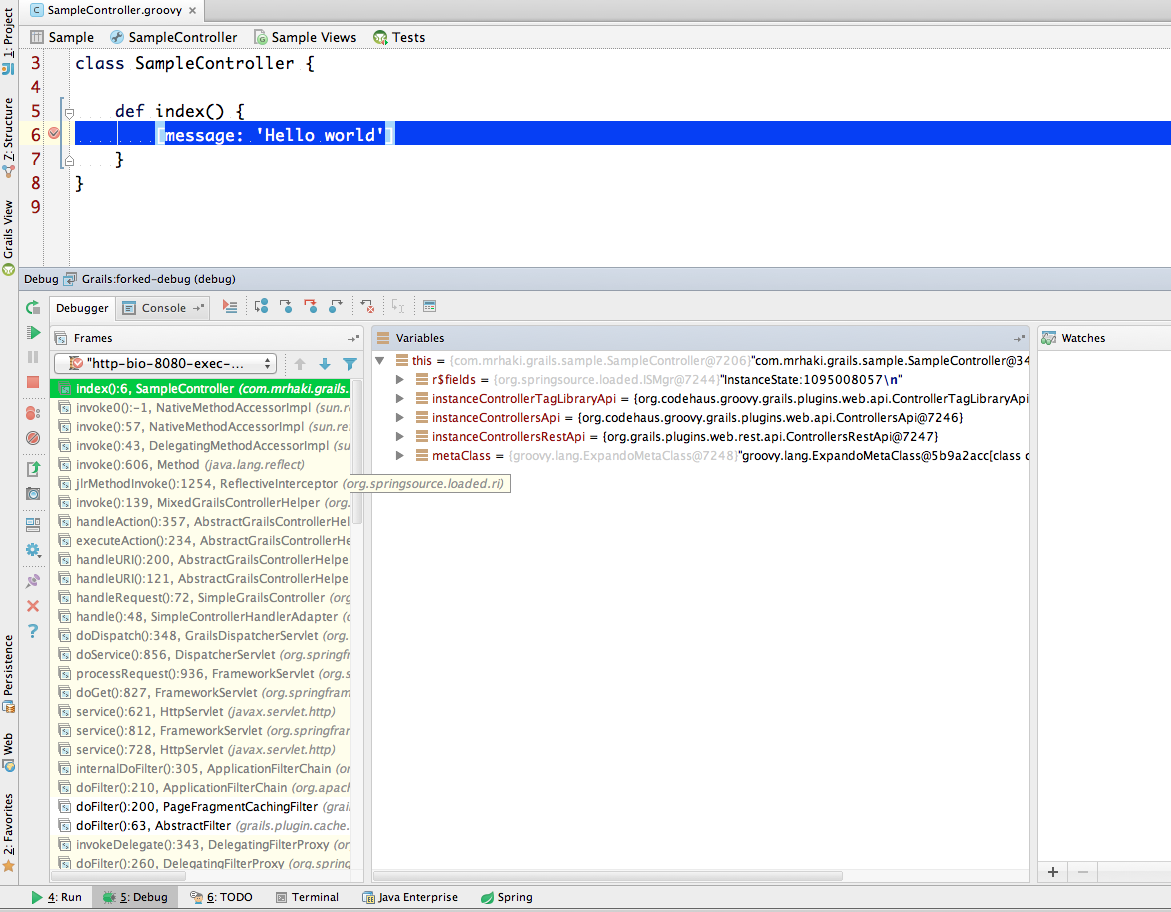Click the Resume Program green arrow
The image size is (1171, 912).
point(33,332)
